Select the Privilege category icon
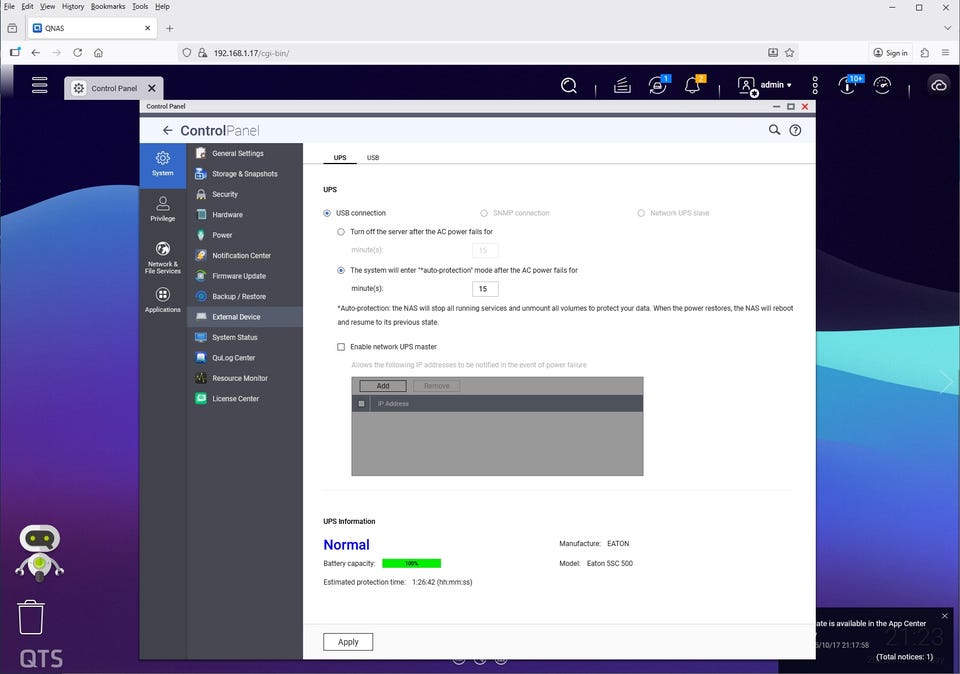The width and height of the screenshot is (960, 674). pyautogui.click(x=162, y=208)
